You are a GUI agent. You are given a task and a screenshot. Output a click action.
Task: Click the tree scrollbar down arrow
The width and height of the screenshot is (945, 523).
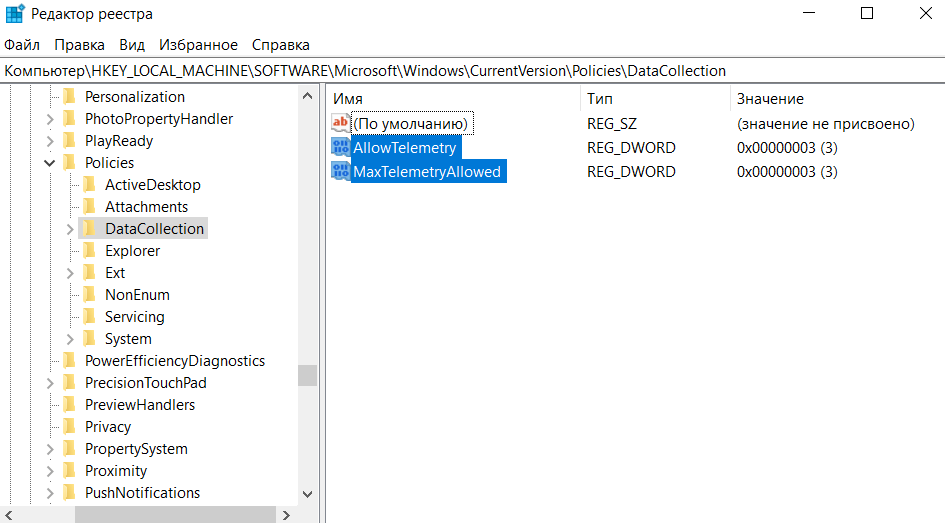[307, 494]
